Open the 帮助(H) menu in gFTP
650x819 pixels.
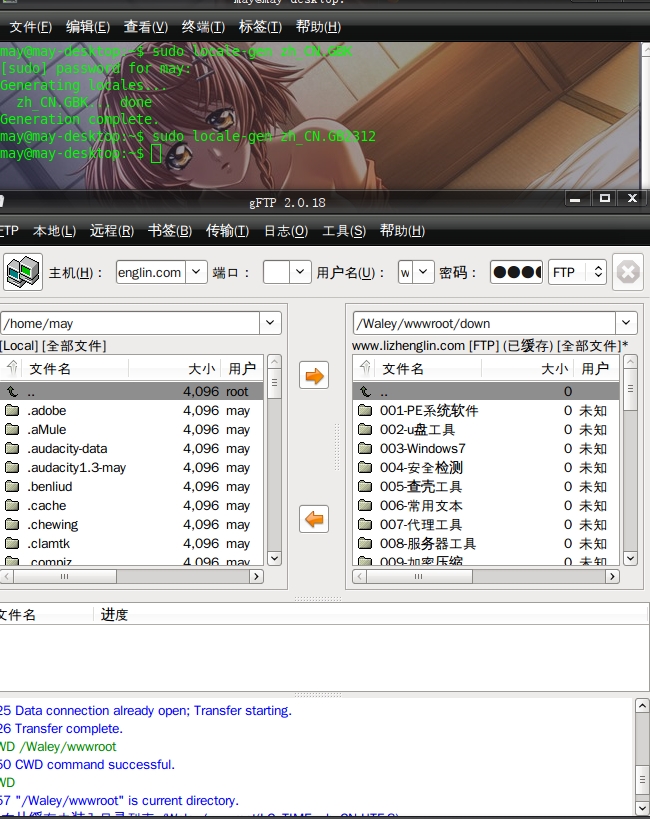pos(402,230)
